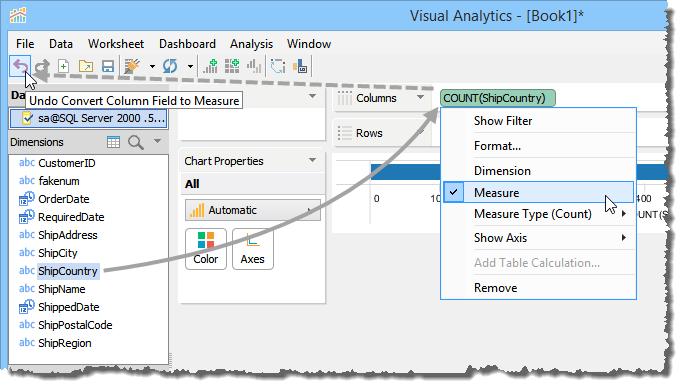The height and width of the screenshot is (388, 685).
Task: Click the Undo toolbar icon
Action: (x=20, y=66)
